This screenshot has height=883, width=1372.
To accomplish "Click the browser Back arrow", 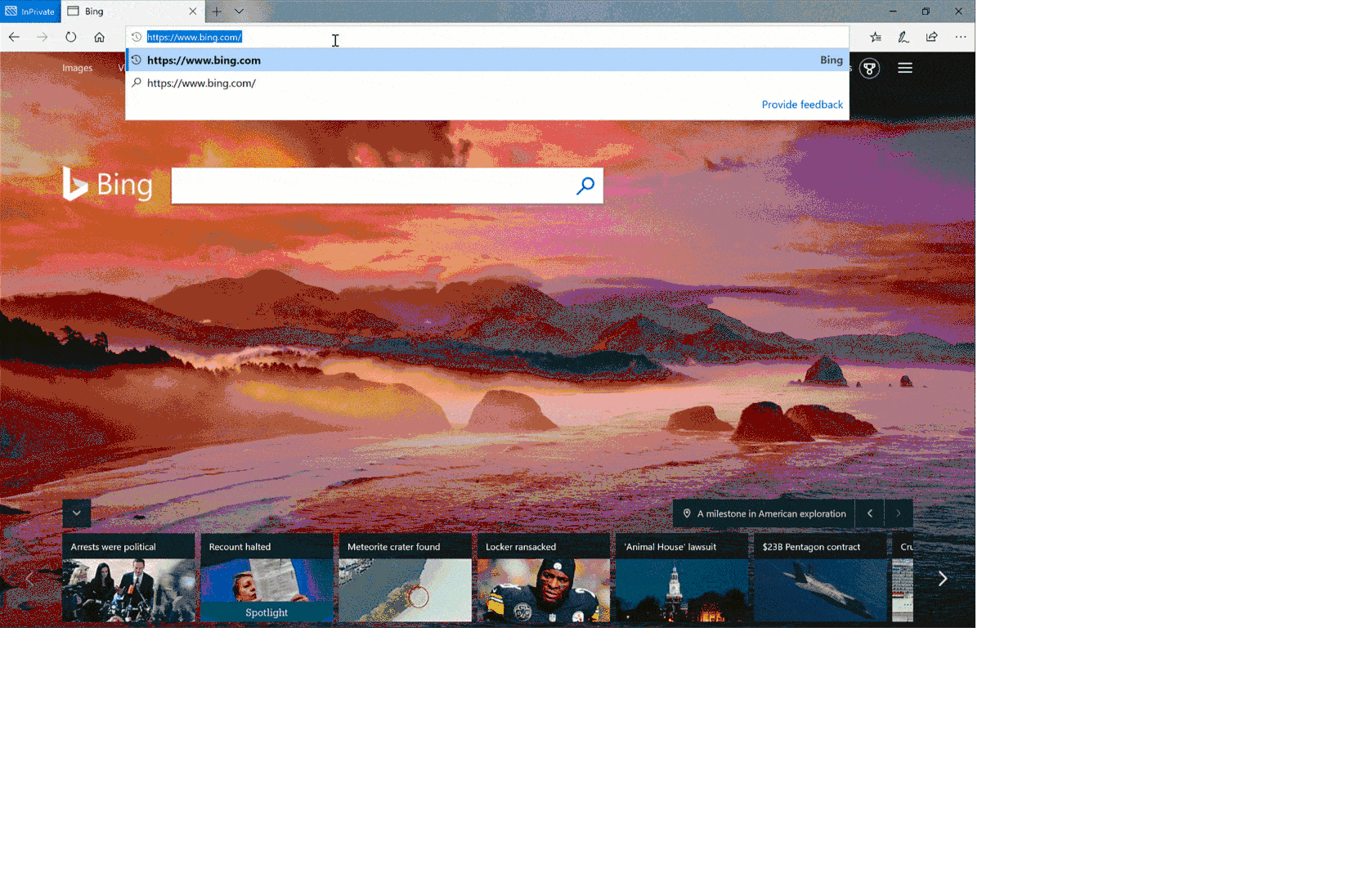I will pos(14,37).
